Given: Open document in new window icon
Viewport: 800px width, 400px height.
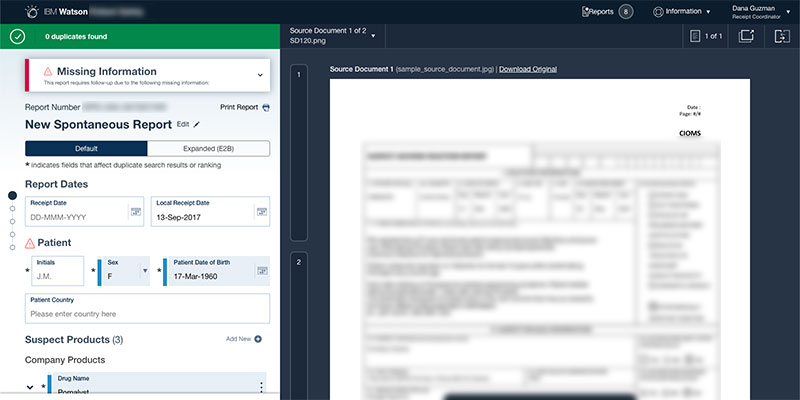Looking at the screenshot, I should [746, 37].
